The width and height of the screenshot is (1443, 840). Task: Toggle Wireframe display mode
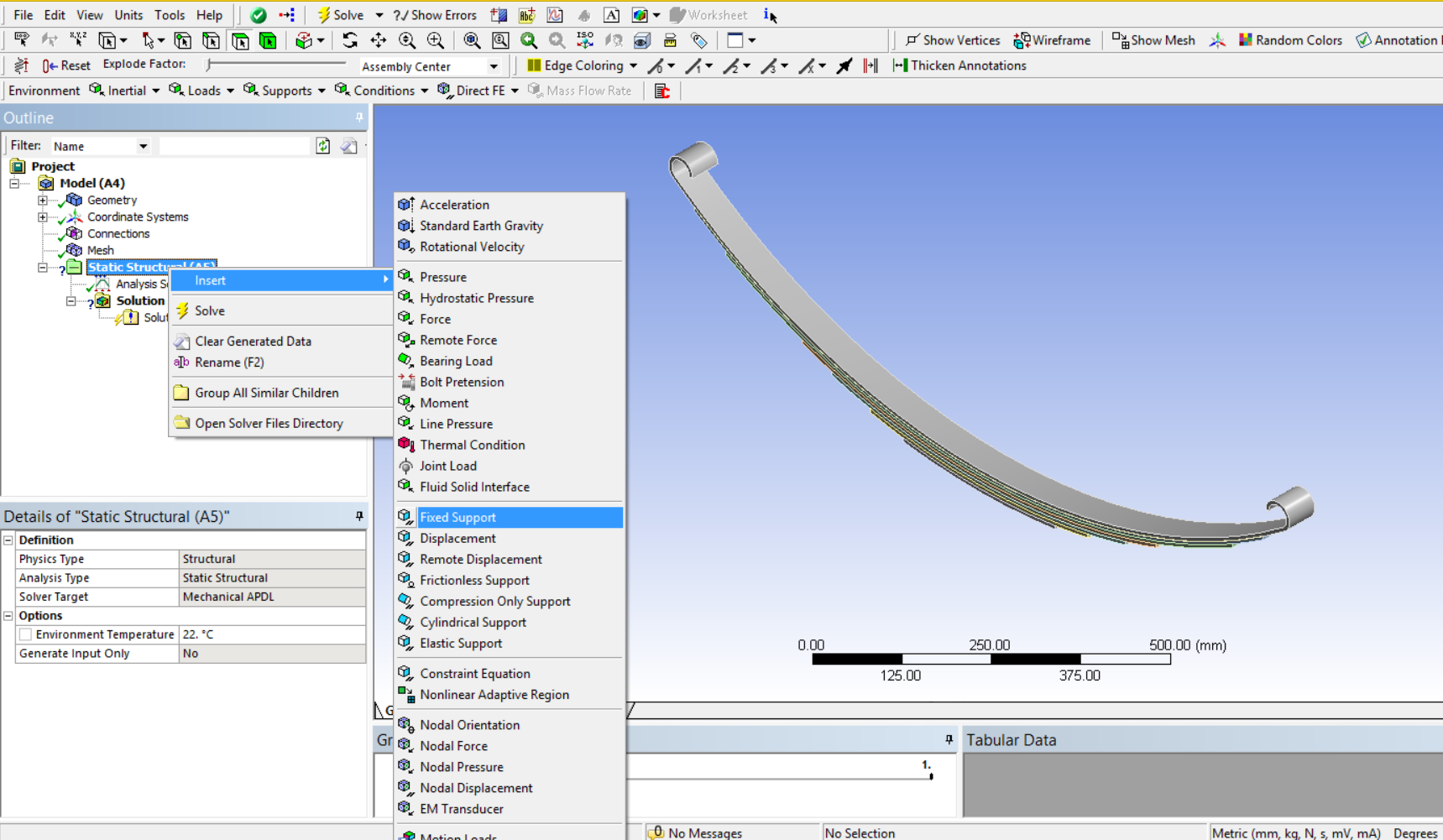1052,40
